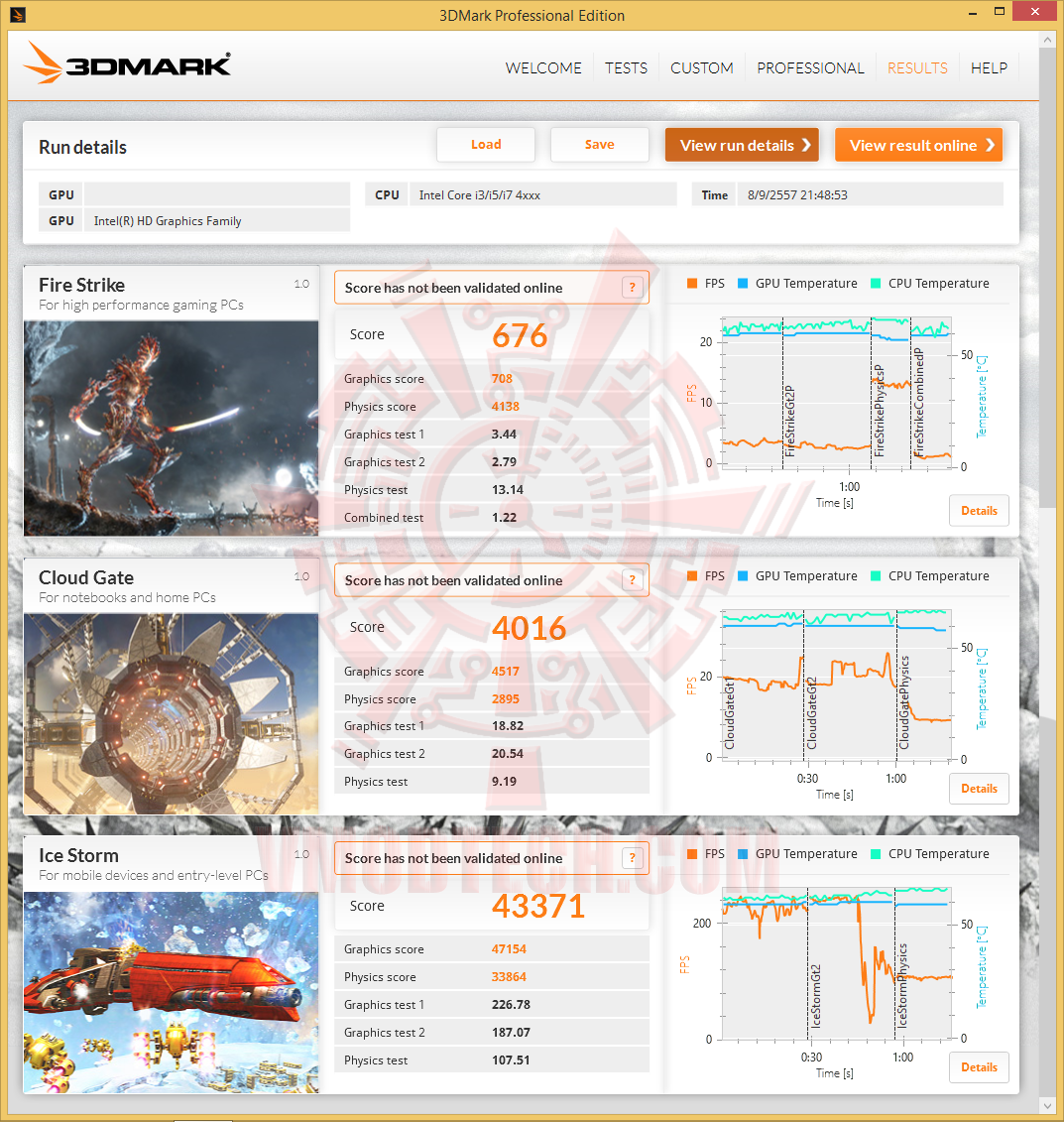Click Cloud Gate physics score 2895
This screenshot has height=1122, width=1064.
(506, 699)
